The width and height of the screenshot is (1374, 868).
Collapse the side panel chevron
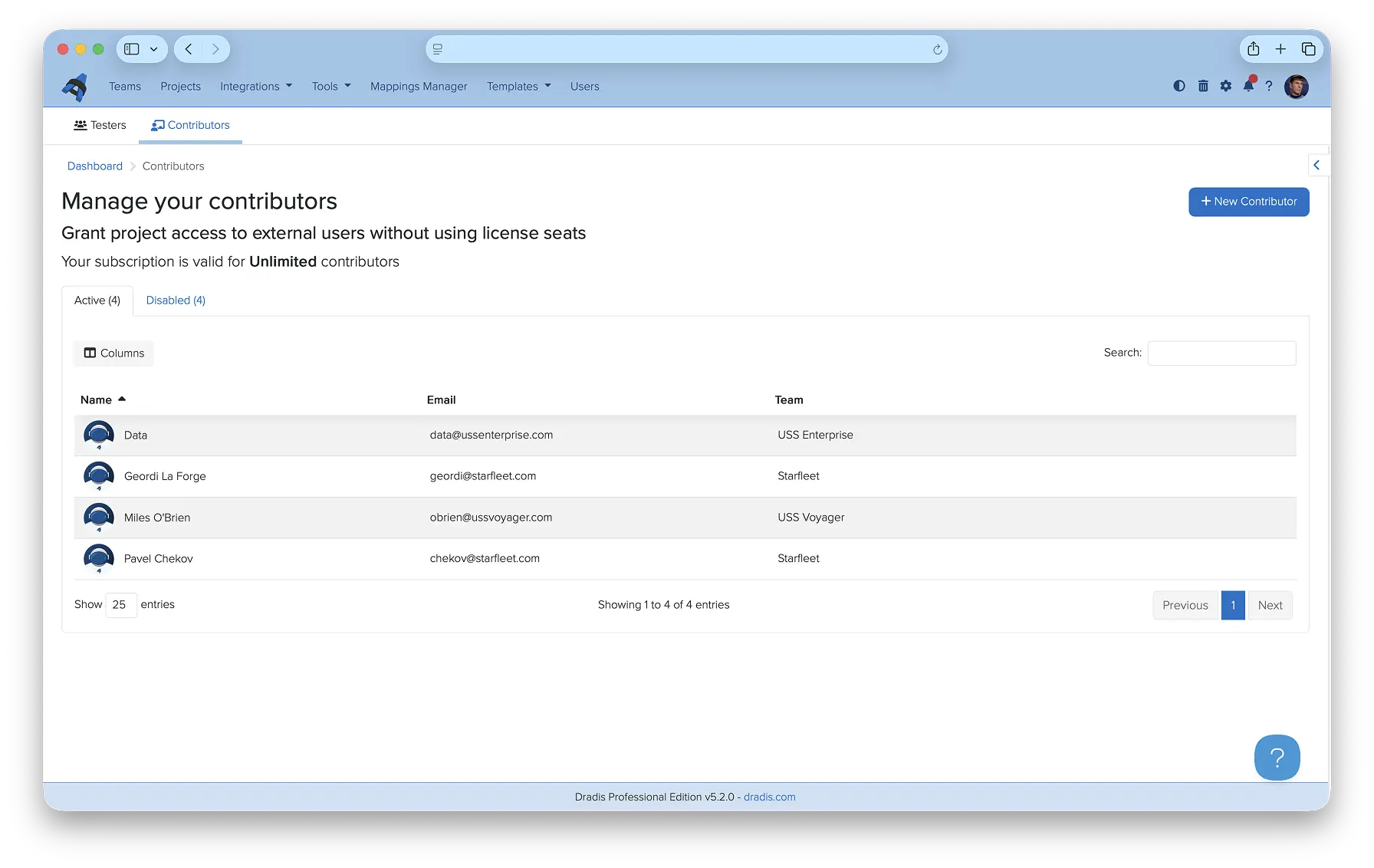coord(1316,165)
